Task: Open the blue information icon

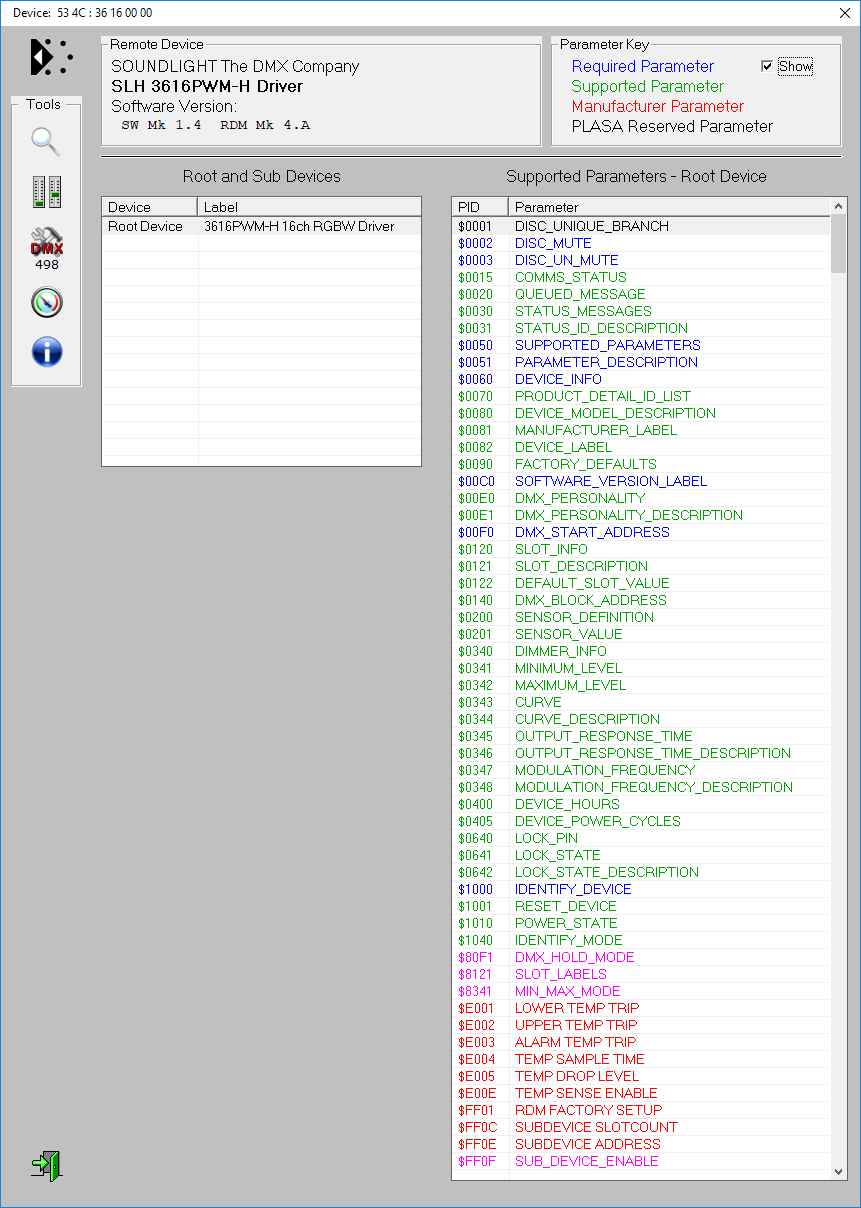Action: pyautogui.click(x=47, y=352)
